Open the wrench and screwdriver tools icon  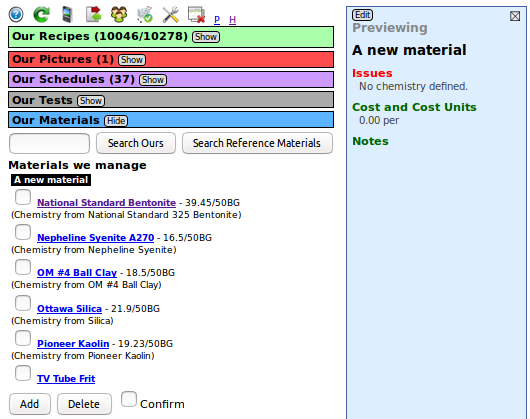[170, 15]
